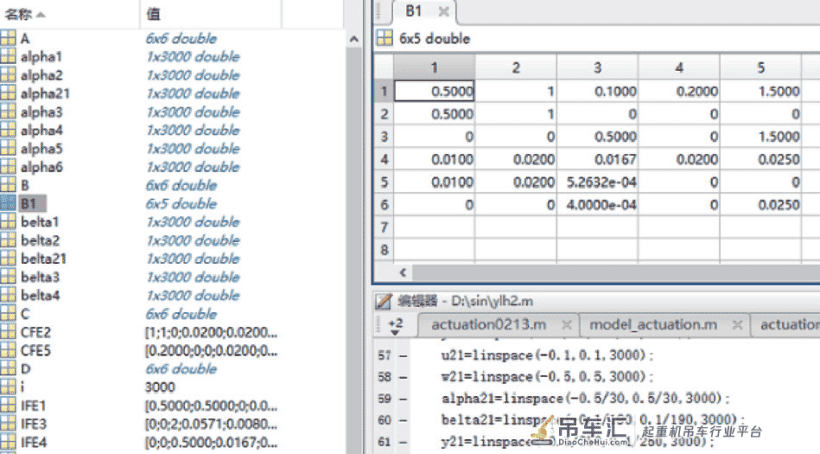Click the alpha1 variable icon
820x454 pixels.
(8, 56)
